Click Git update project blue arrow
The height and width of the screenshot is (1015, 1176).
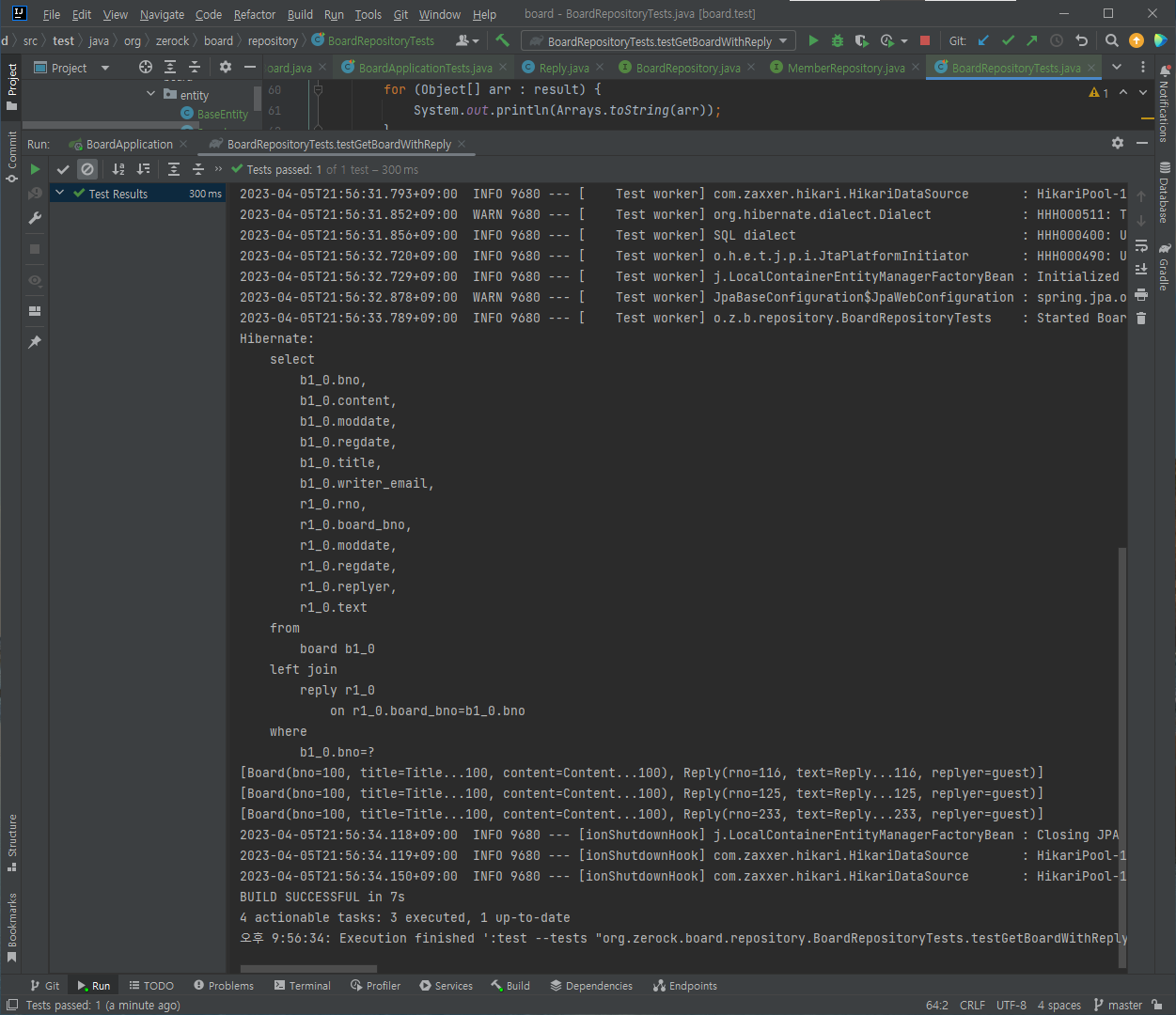[983, 40]
